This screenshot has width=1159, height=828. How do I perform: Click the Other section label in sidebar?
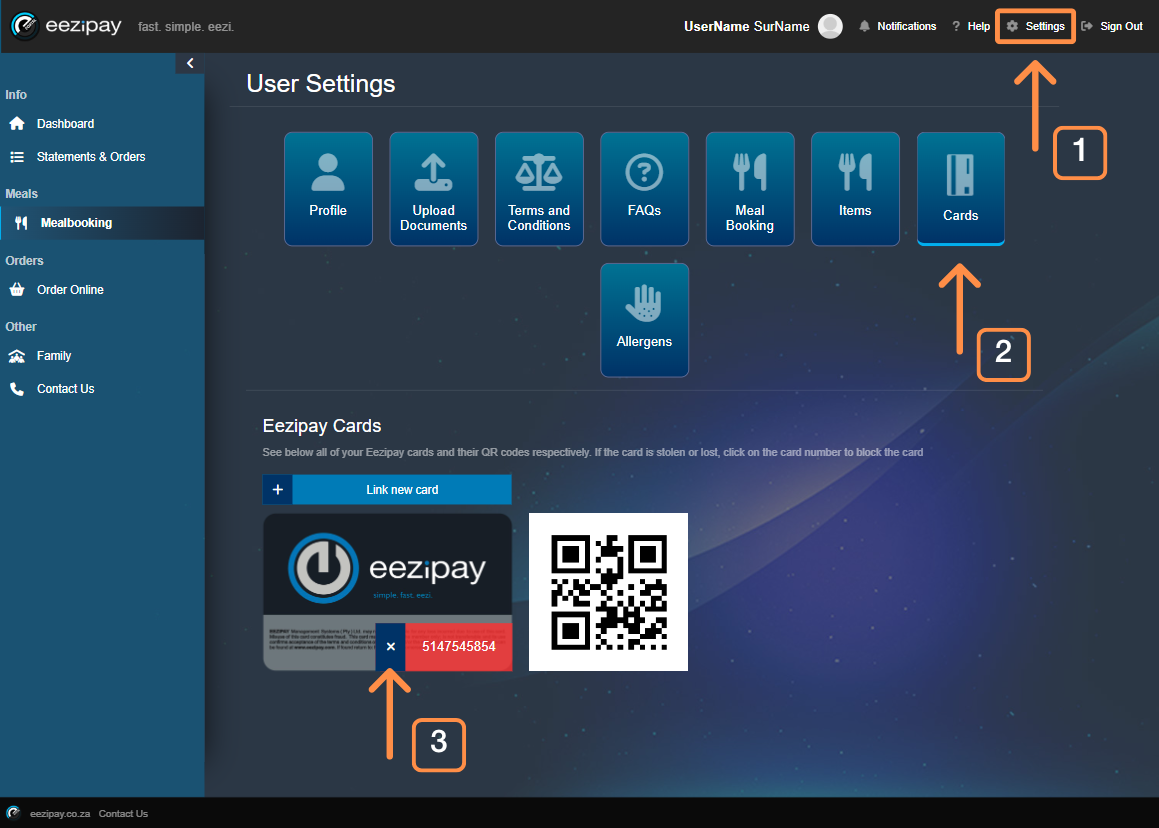[x=21, y=327]
